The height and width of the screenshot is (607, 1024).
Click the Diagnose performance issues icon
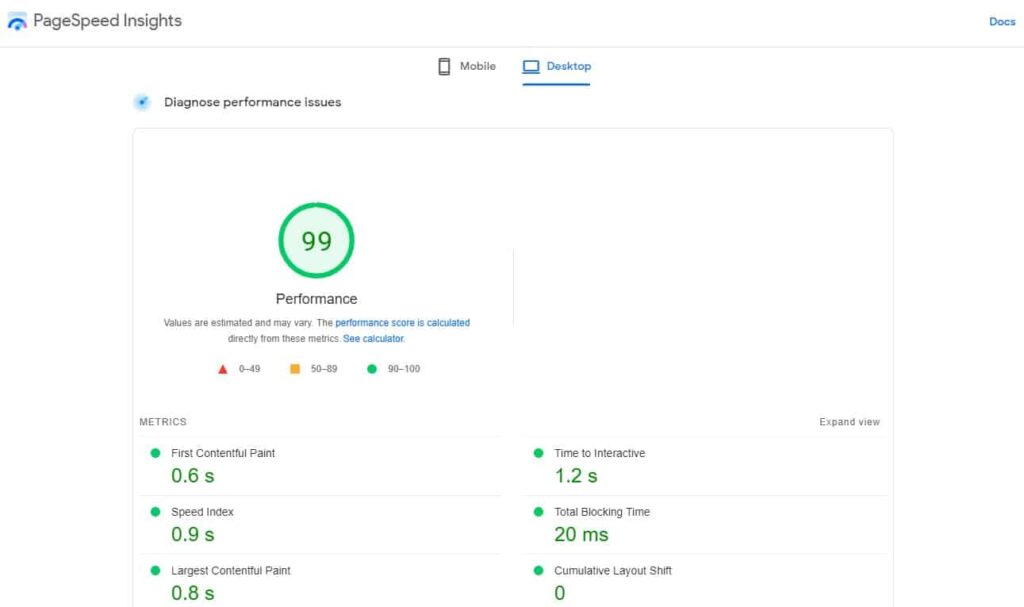(142, 102)
